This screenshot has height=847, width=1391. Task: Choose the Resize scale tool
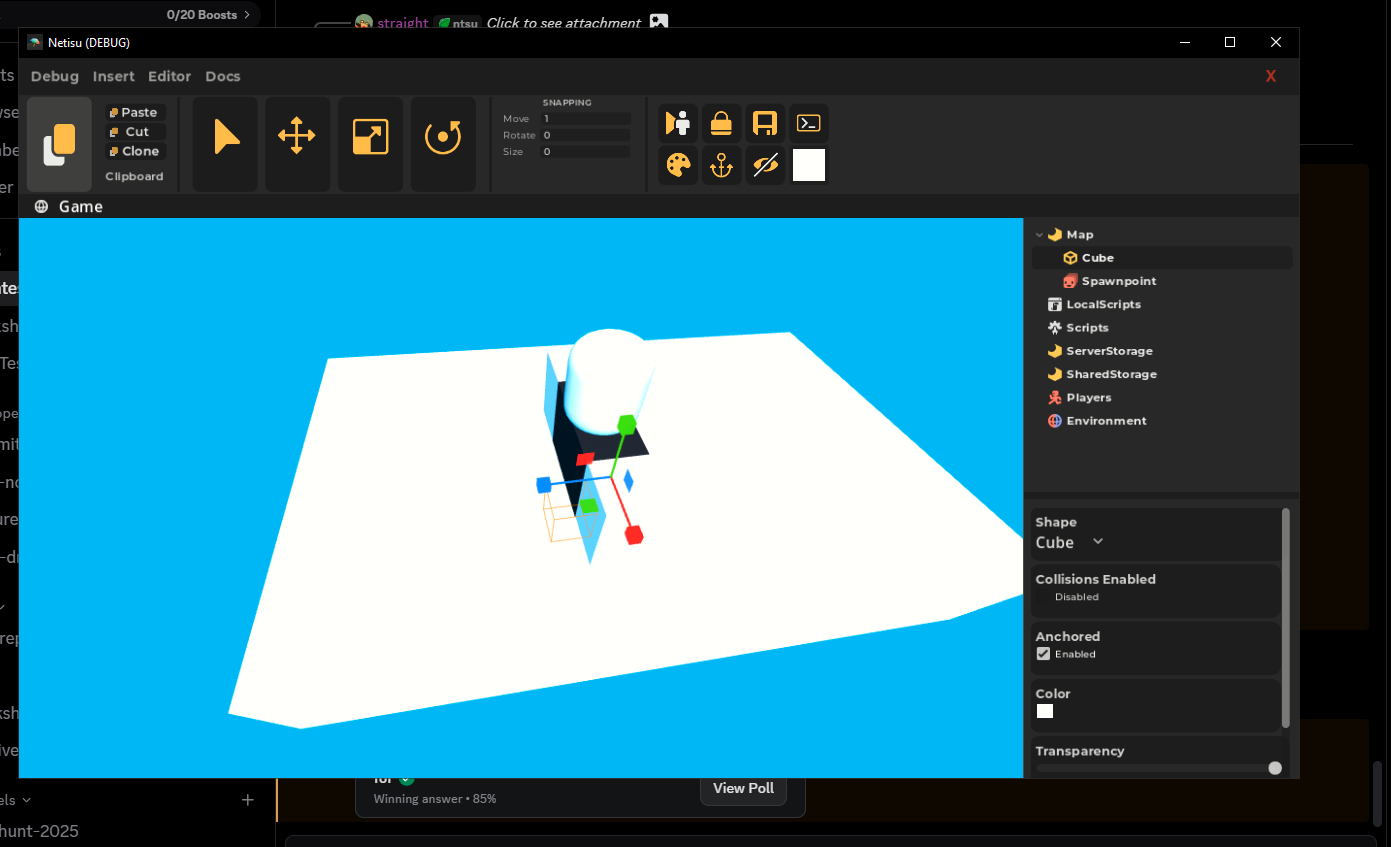pyautogui.click(x=370, y=137)
